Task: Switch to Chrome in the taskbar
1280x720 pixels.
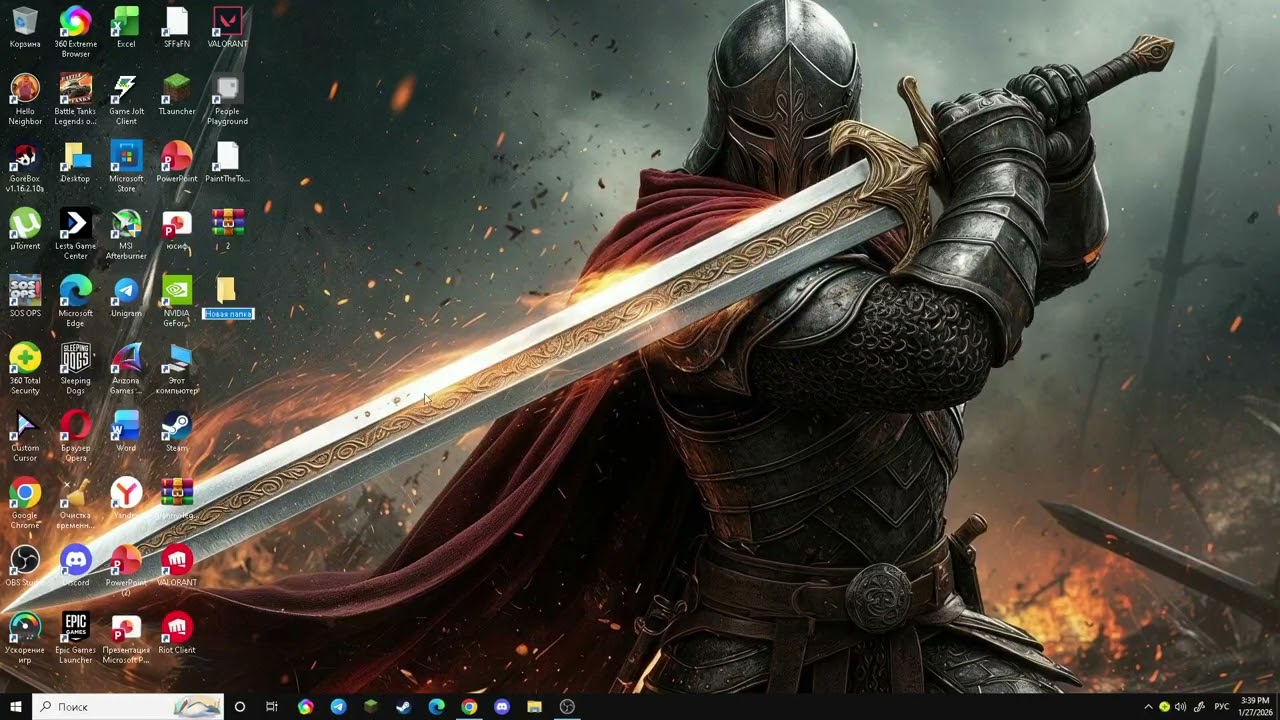Action: pos(469,706)
